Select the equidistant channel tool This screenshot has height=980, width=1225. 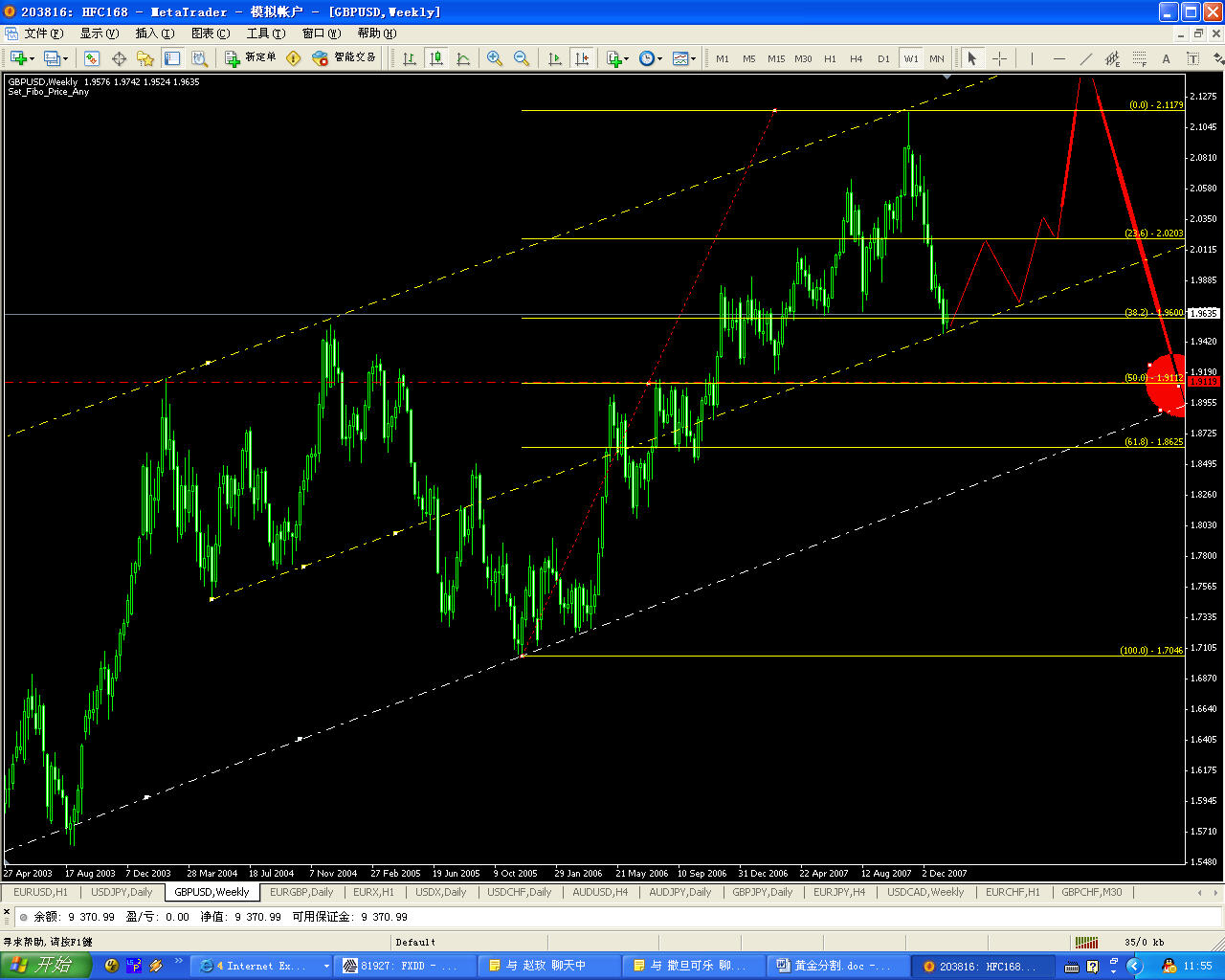pyautogui.click(x=1112, y=58)
